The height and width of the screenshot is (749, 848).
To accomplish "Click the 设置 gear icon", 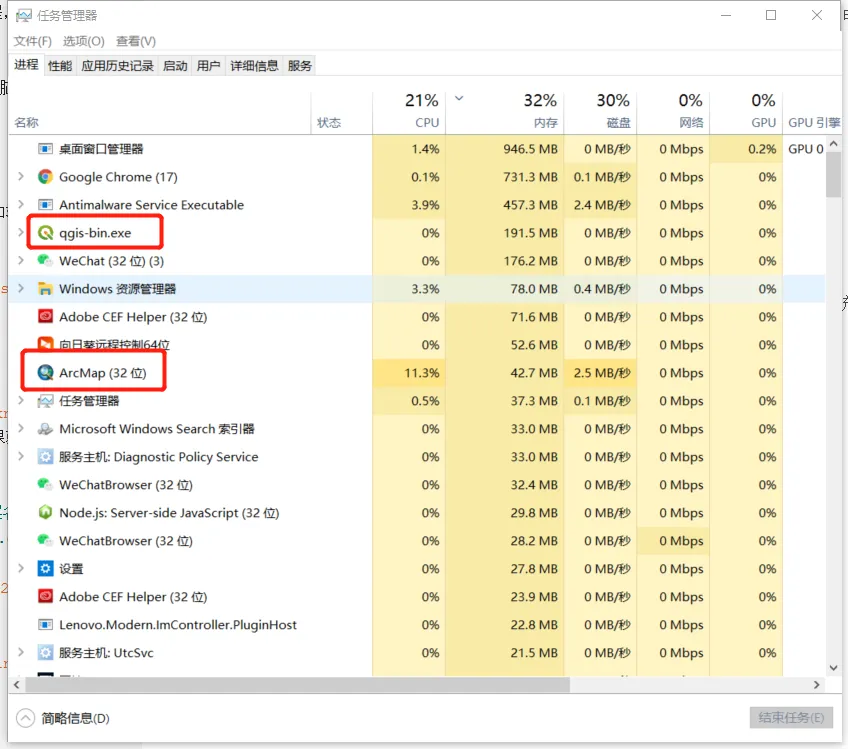I will pyautogui.click(x=45, y=569).
